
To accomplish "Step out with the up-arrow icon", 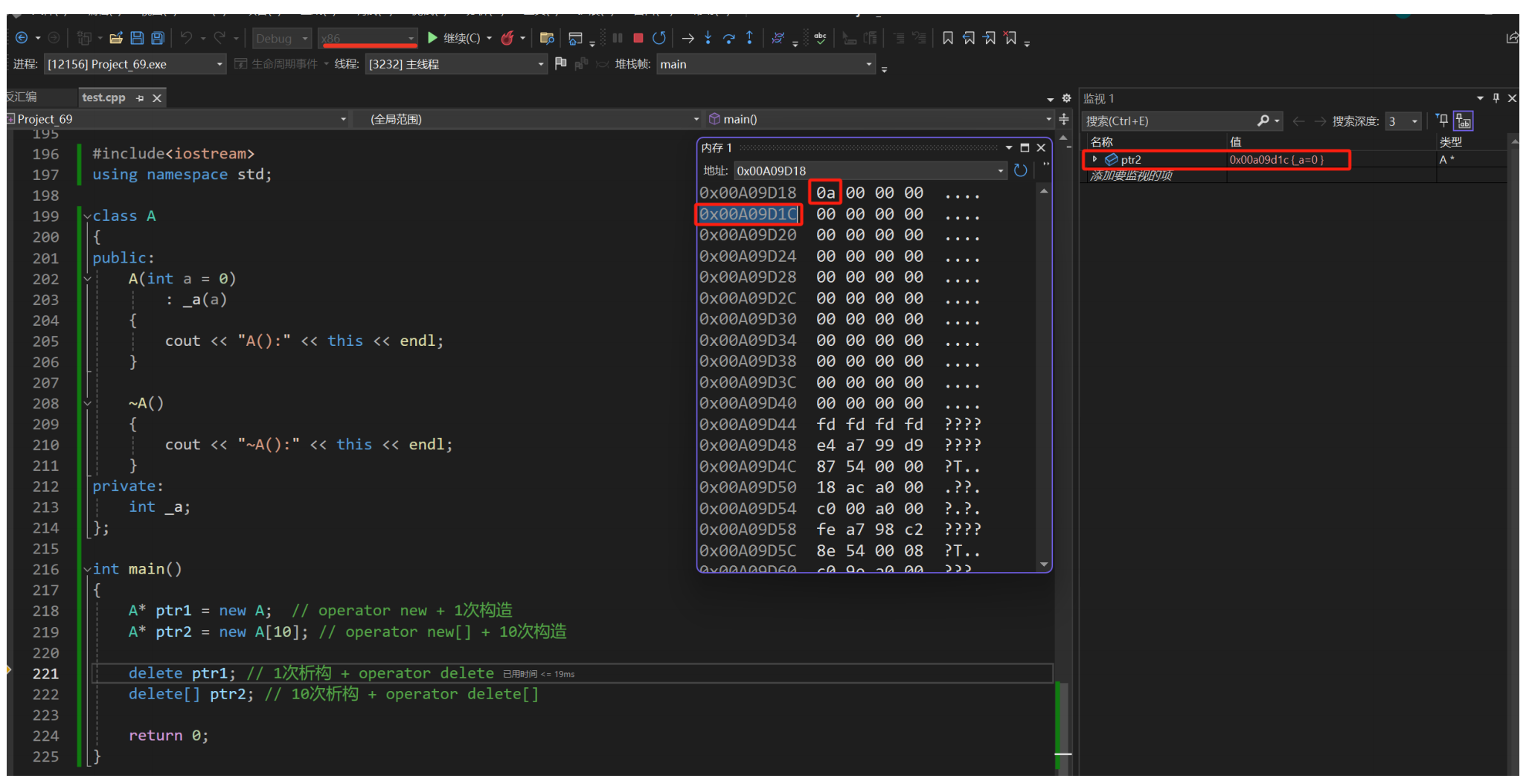I will 749,38.
